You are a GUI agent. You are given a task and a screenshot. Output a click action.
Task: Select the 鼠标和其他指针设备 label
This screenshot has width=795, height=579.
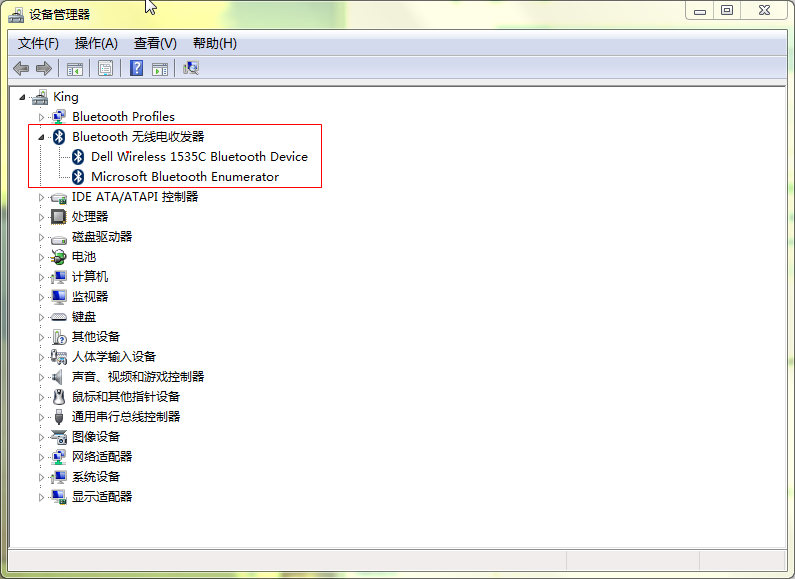click(x=126, y=396)
